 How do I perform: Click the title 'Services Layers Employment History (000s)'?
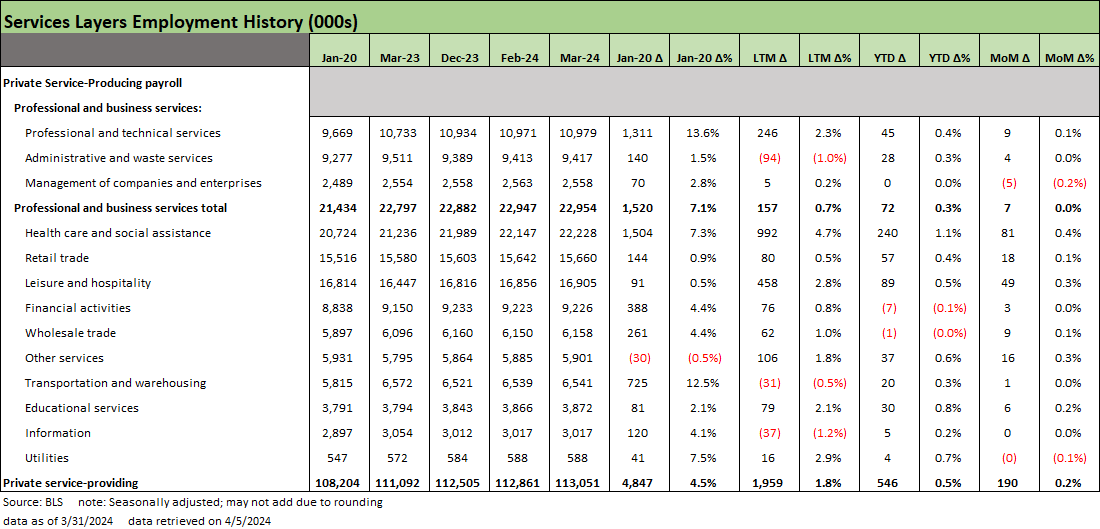pos(180,22)
